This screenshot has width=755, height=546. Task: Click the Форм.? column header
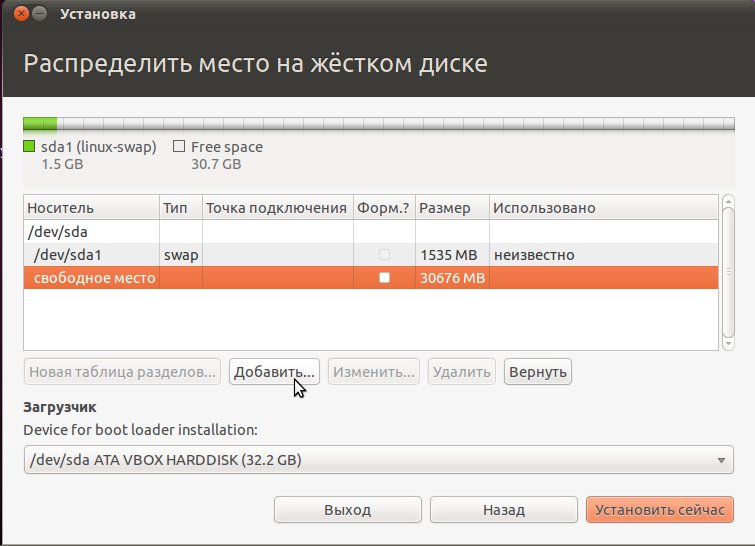pyautogui.click(x=384, y=208)
